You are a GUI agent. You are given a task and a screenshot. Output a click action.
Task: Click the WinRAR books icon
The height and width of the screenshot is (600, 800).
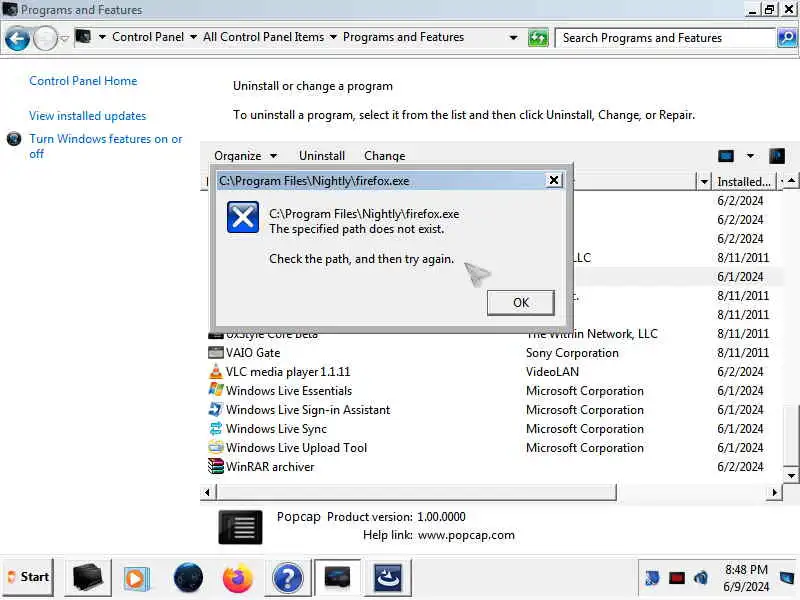216,466
